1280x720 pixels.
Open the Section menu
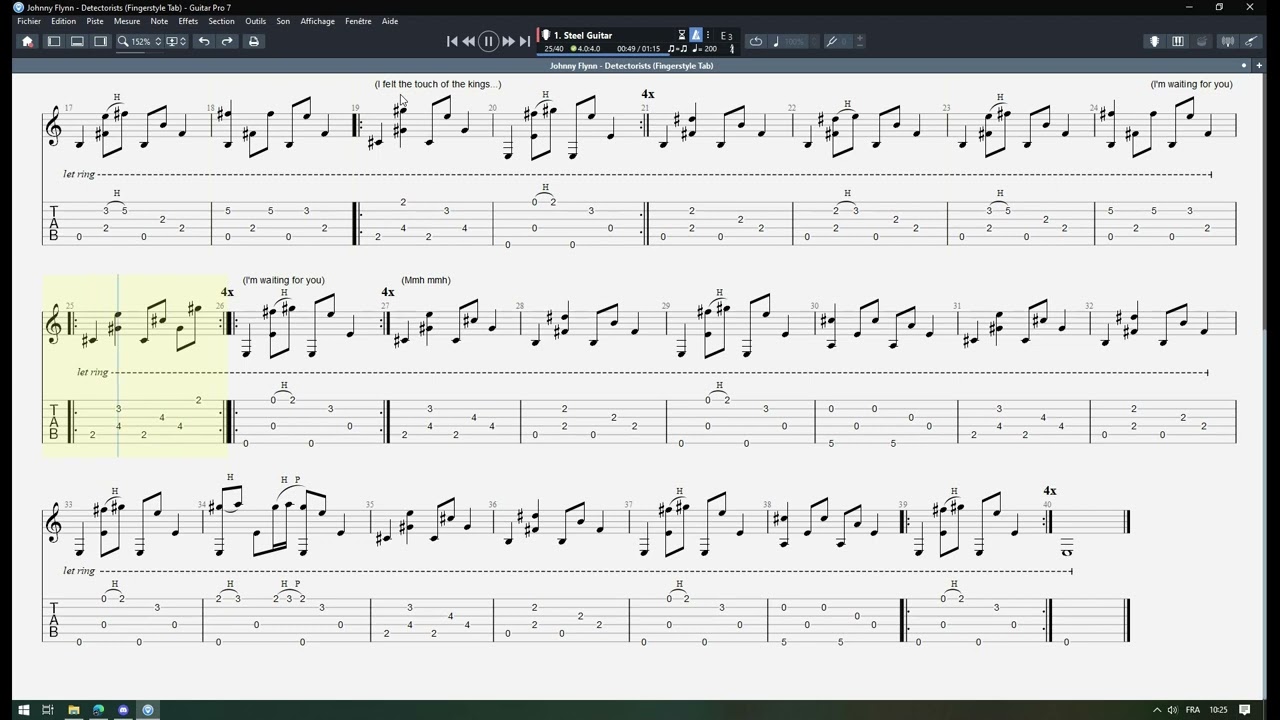coord(221,21)
